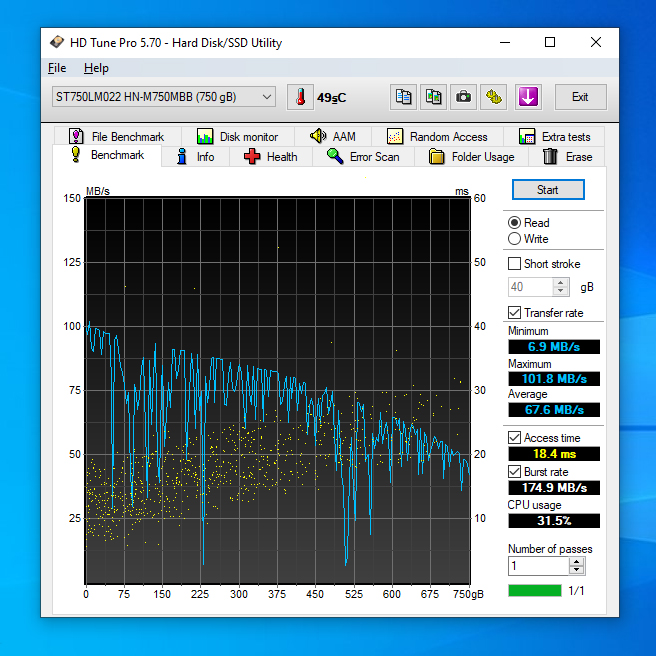Close the HD Tune Pro window
The image size is (656, 656).
pos(596,42)
